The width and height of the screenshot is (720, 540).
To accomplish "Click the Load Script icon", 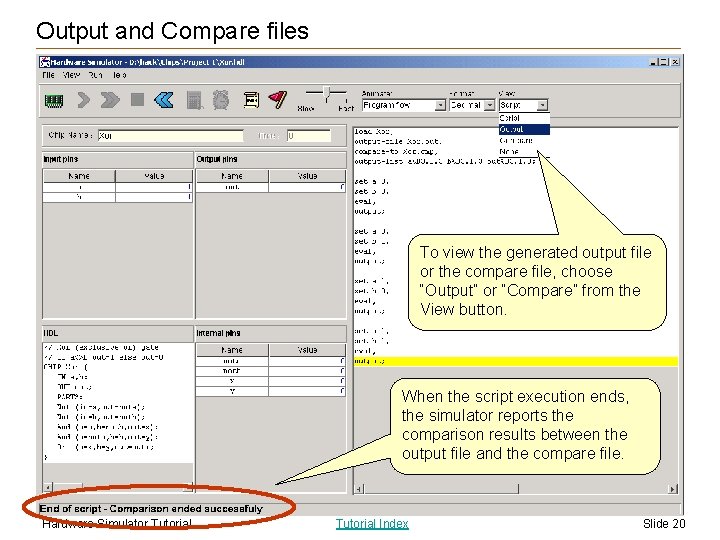I will pyautogui.click(x=251, y=100).
